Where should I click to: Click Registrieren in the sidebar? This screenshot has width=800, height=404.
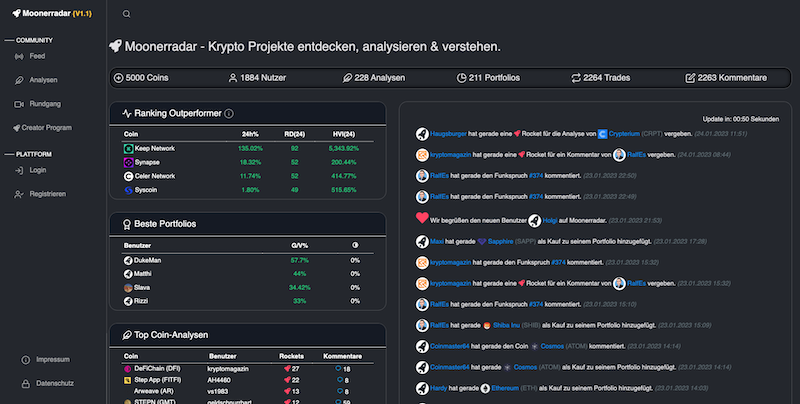tap(48, 194)
